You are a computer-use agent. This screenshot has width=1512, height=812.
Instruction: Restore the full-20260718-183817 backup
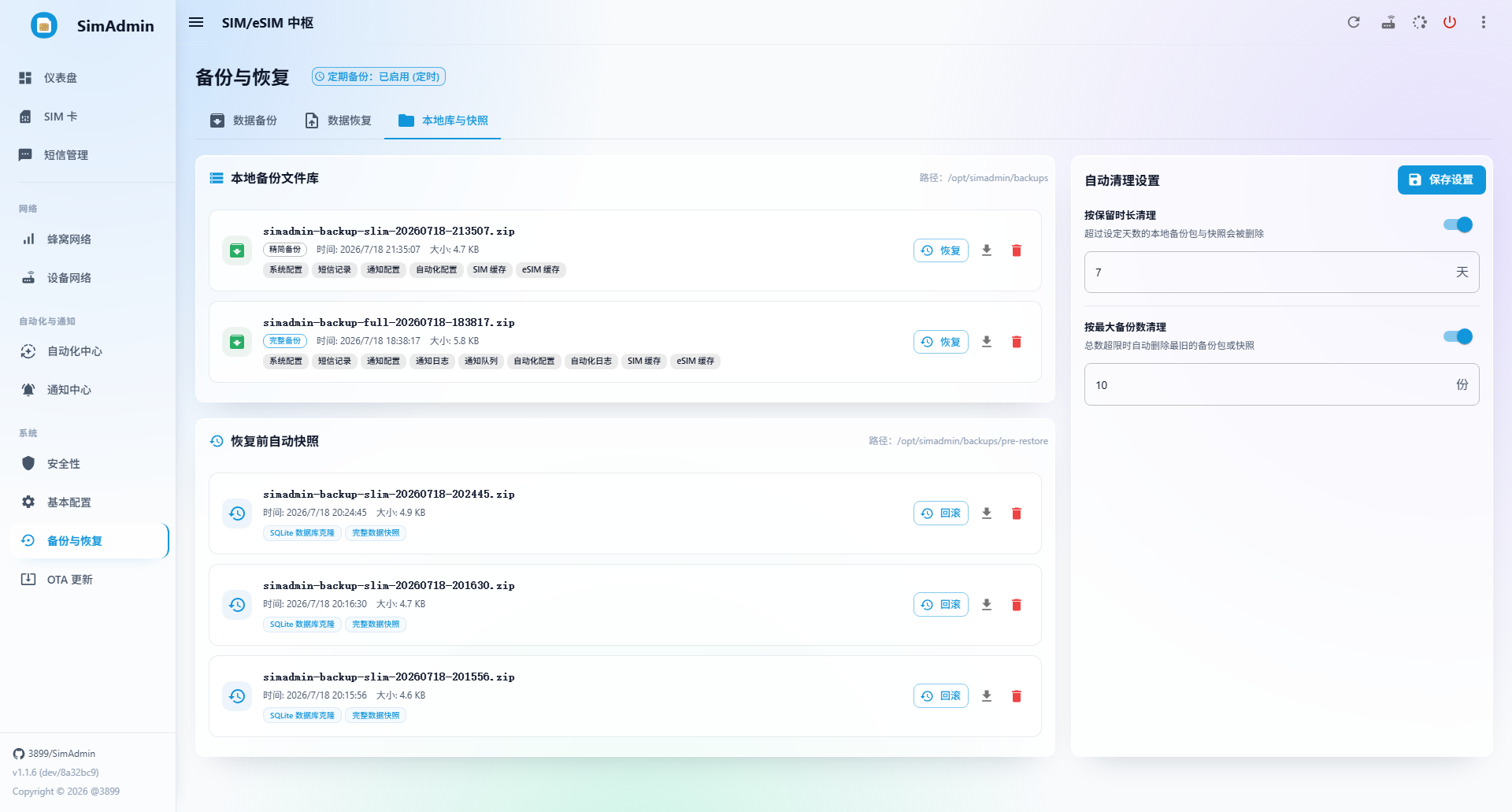(x=941, y=342)
